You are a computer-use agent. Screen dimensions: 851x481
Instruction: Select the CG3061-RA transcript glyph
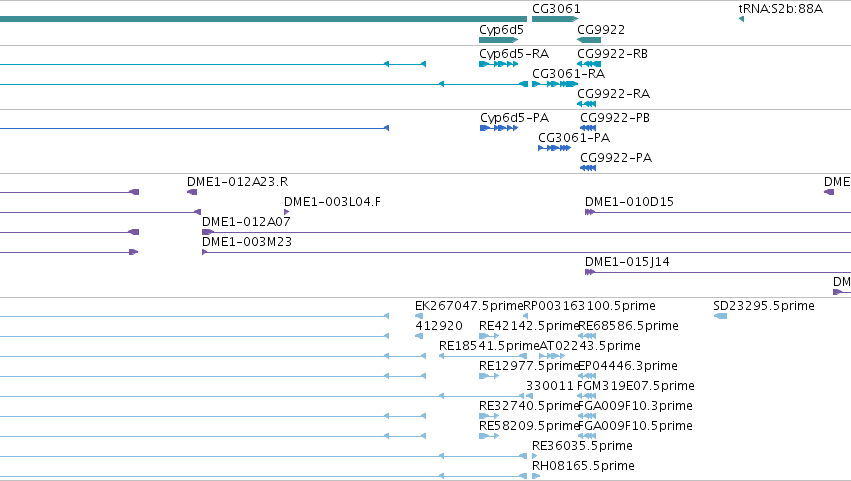point(555,84)
